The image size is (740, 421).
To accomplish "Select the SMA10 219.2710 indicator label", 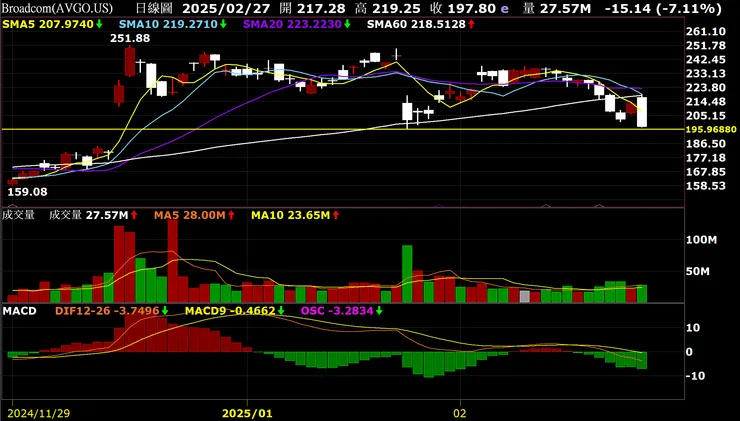I will (x=168, y=24).
